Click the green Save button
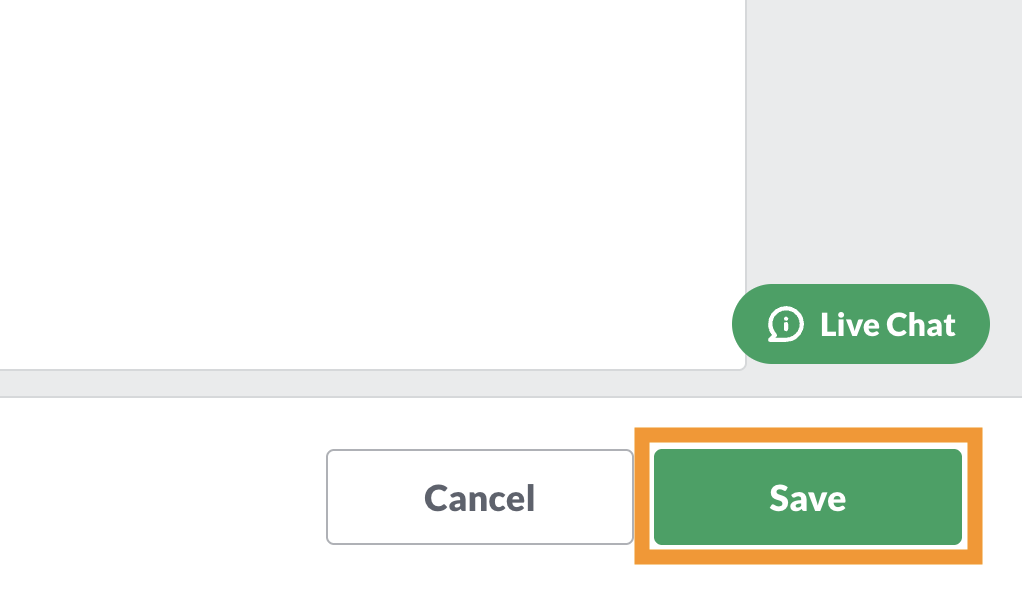Screen dimensions: 1022x590 pyautogui.click(x=807, y=497)
